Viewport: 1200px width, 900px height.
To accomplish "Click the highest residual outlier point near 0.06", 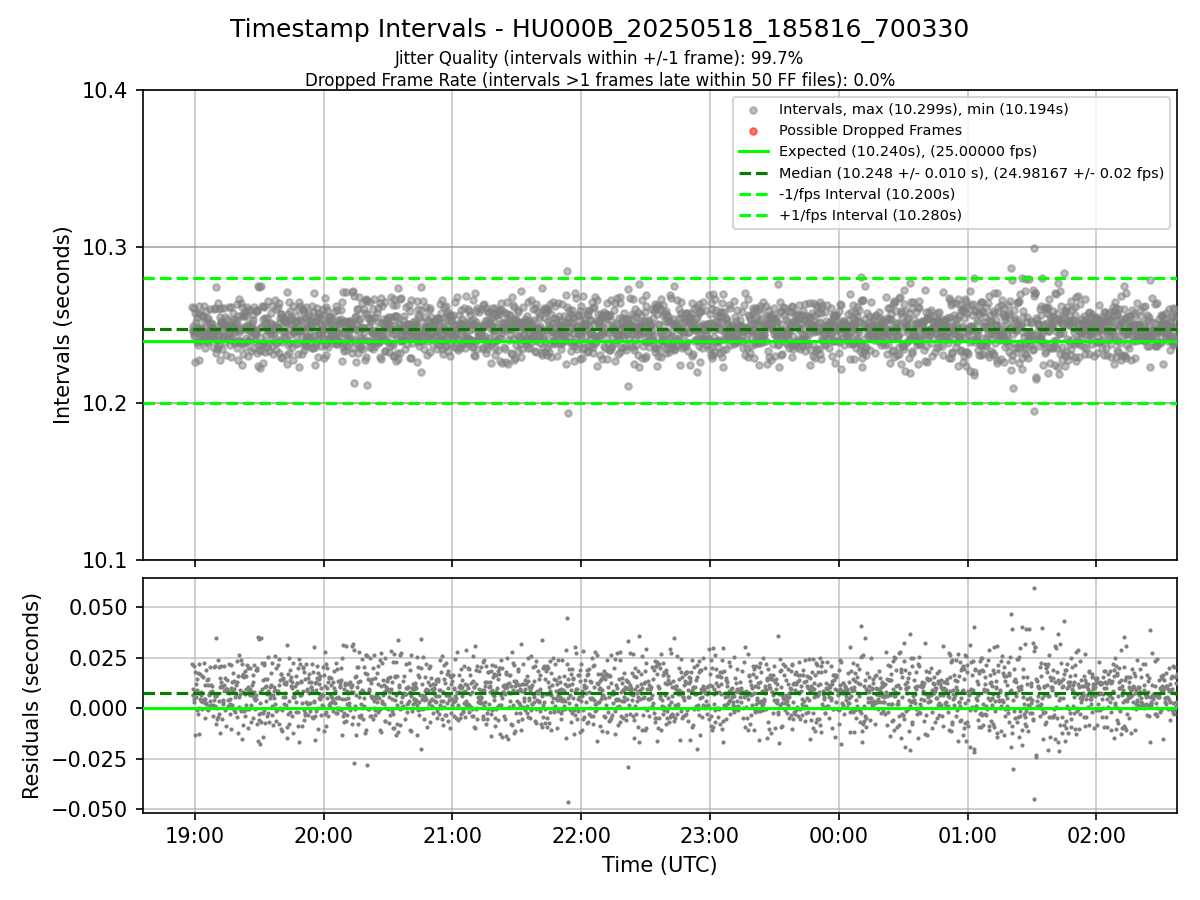I will [x=1034, y=588].
